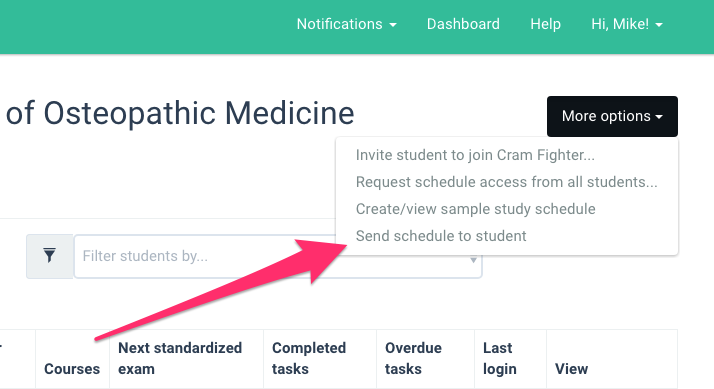
Task: Choose Send schedule to student
Action: tap(441, 236)
